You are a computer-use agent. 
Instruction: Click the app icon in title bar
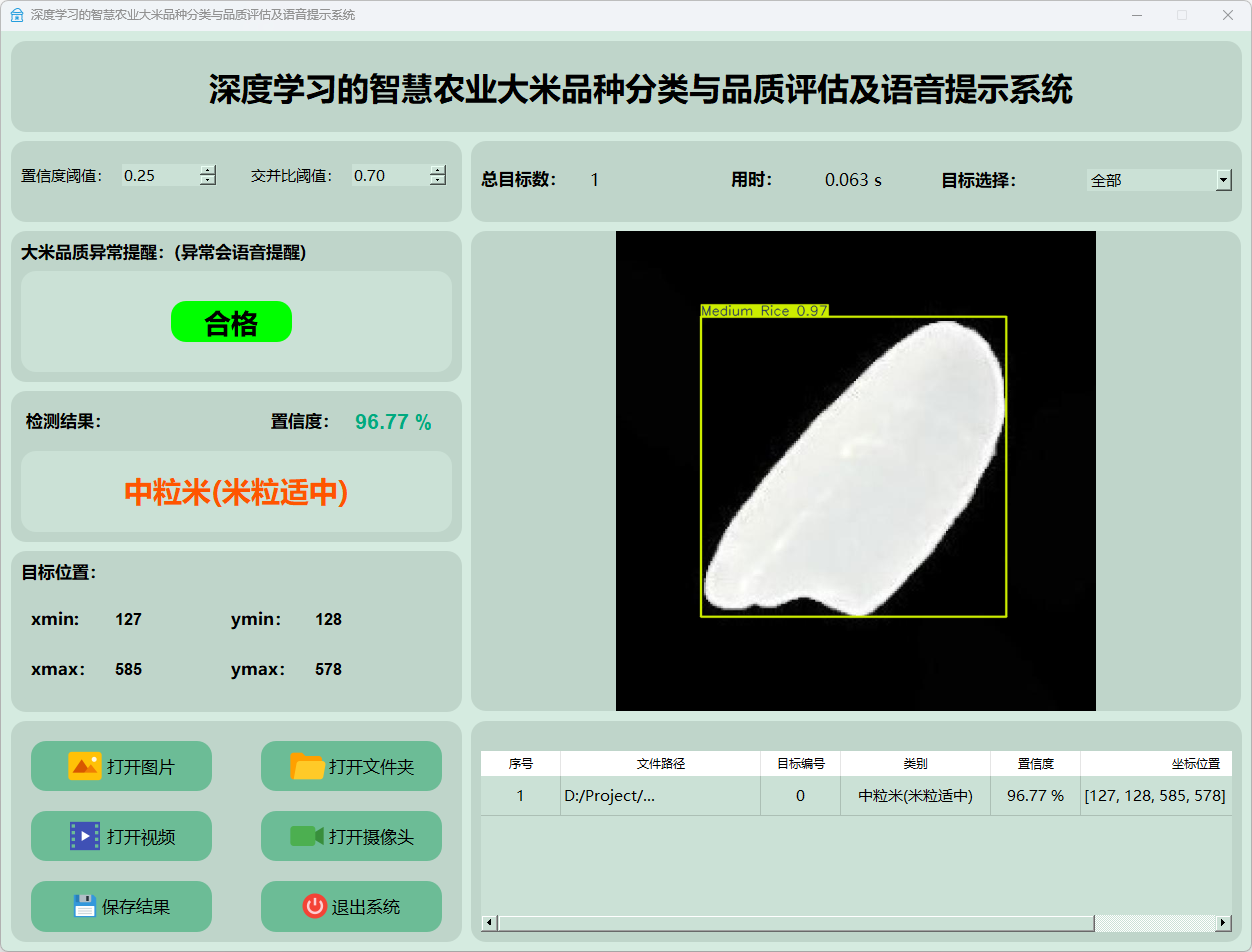pos(16,15)
